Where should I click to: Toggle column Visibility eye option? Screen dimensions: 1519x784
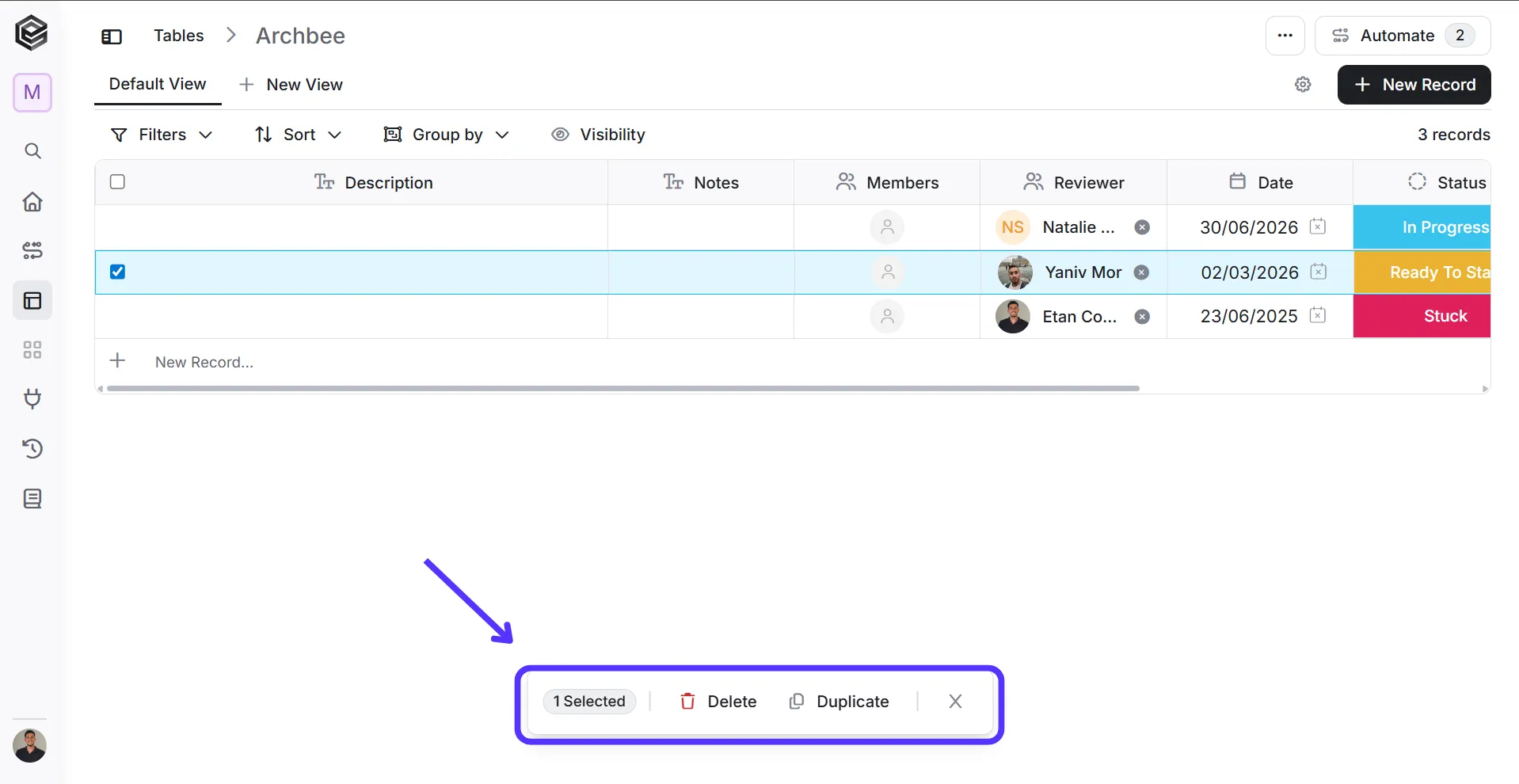coord(598,135)
